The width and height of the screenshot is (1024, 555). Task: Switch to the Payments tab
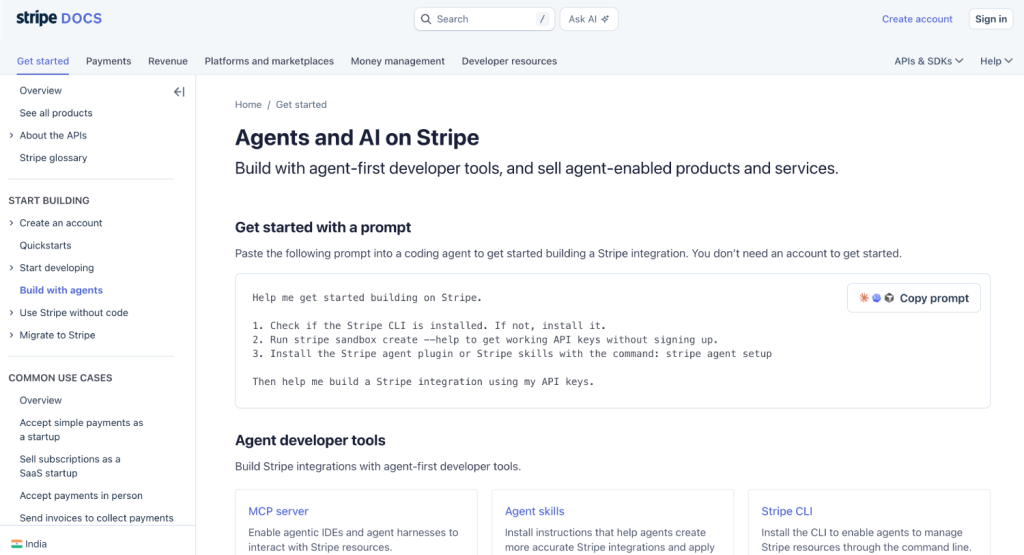(x=108, y=61)
